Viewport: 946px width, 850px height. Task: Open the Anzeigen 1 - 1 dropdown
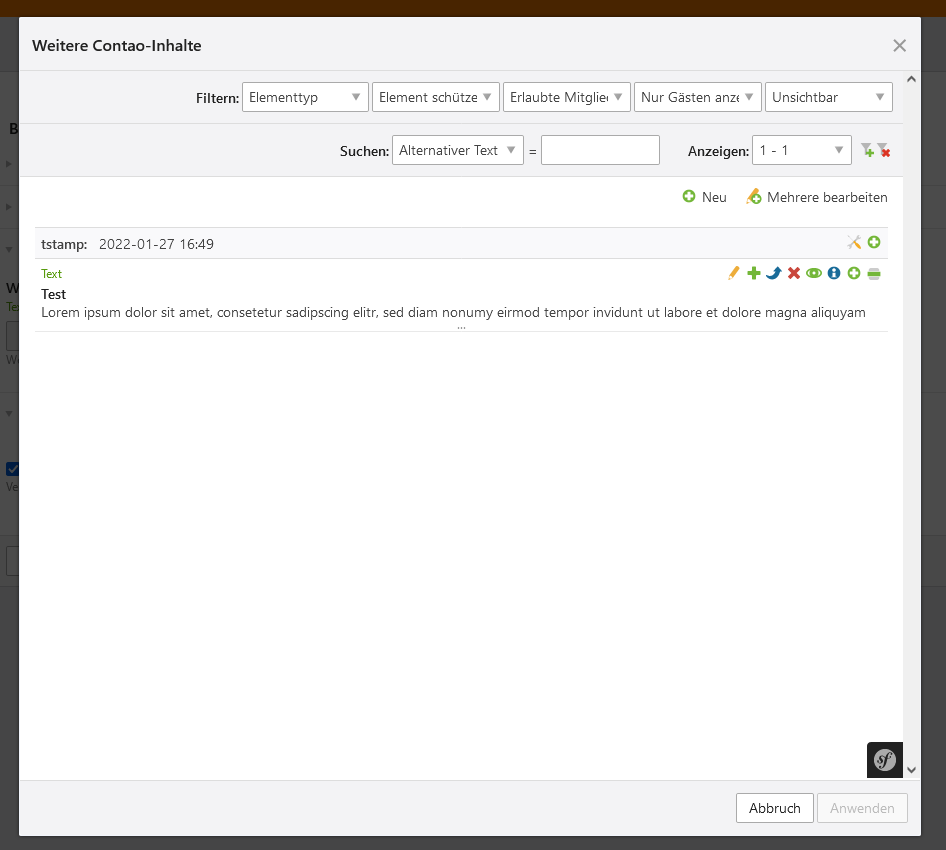tap(801, 150)
